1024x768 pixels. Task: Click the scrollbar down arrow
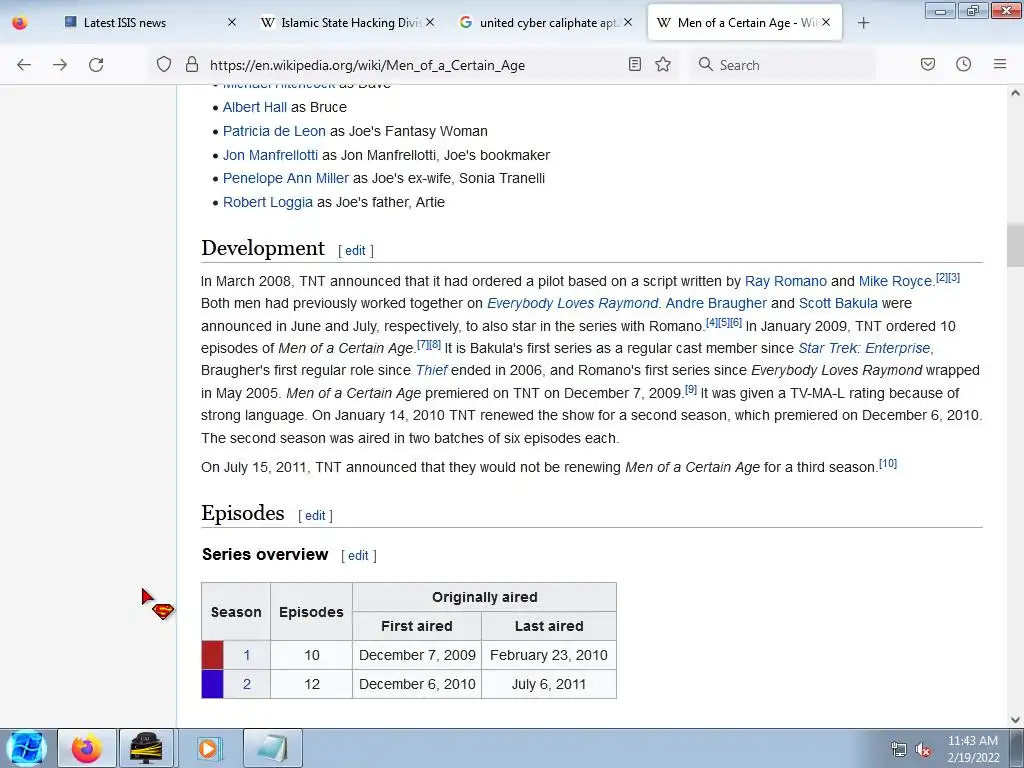tap(1015, 720)
